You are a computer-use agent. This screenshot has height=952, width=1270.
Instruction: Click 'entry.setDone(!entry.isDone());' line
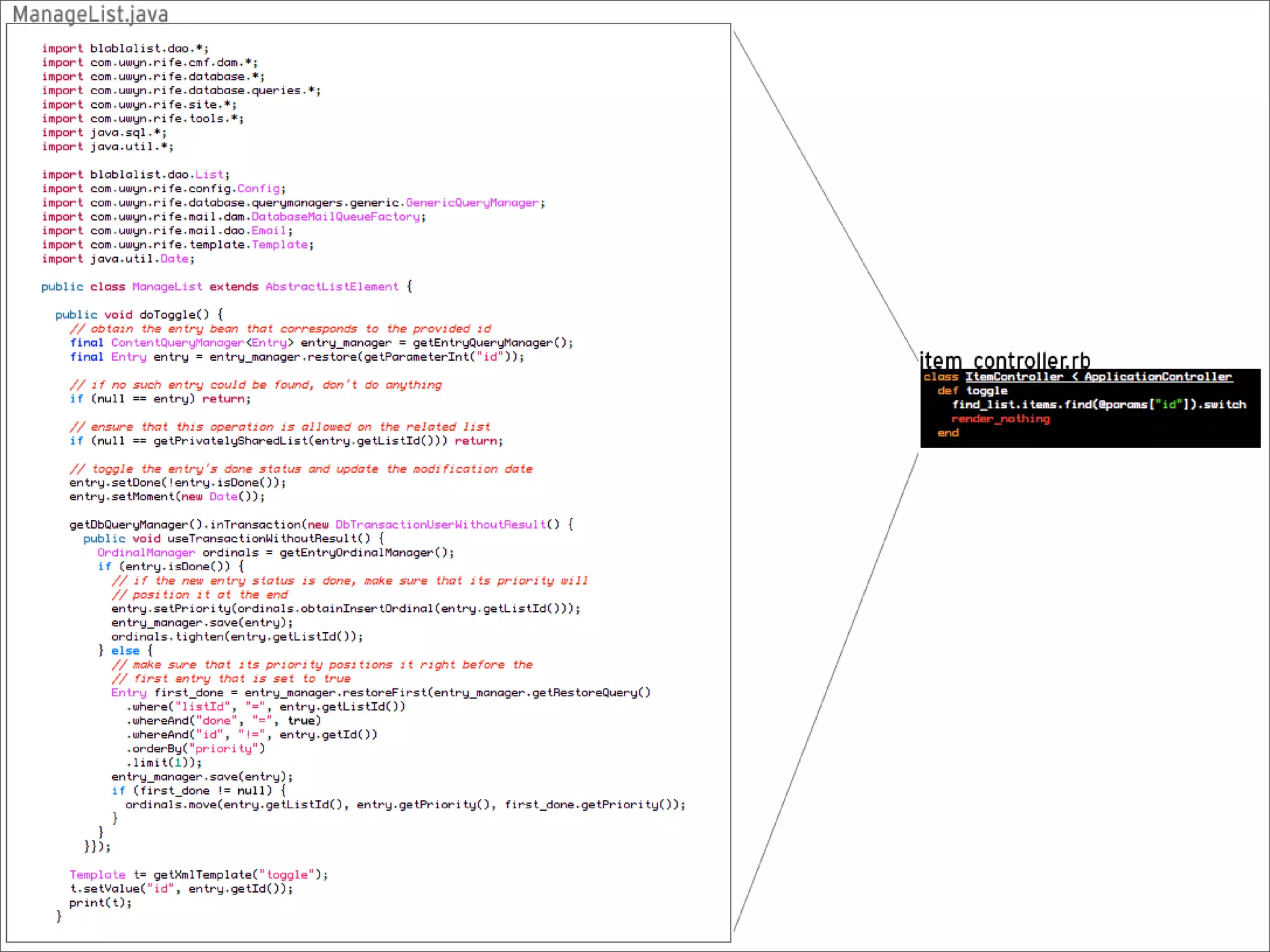(x=178, y=483)
